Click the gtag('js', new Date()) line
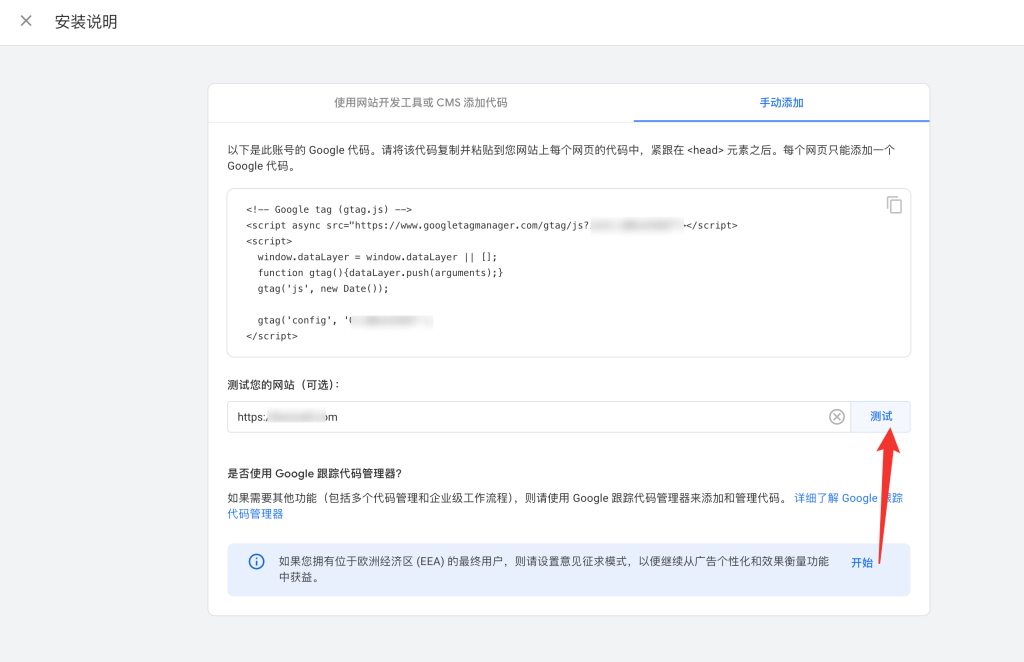The width and height of the screenshot is (1024, 662). (323, 289)
